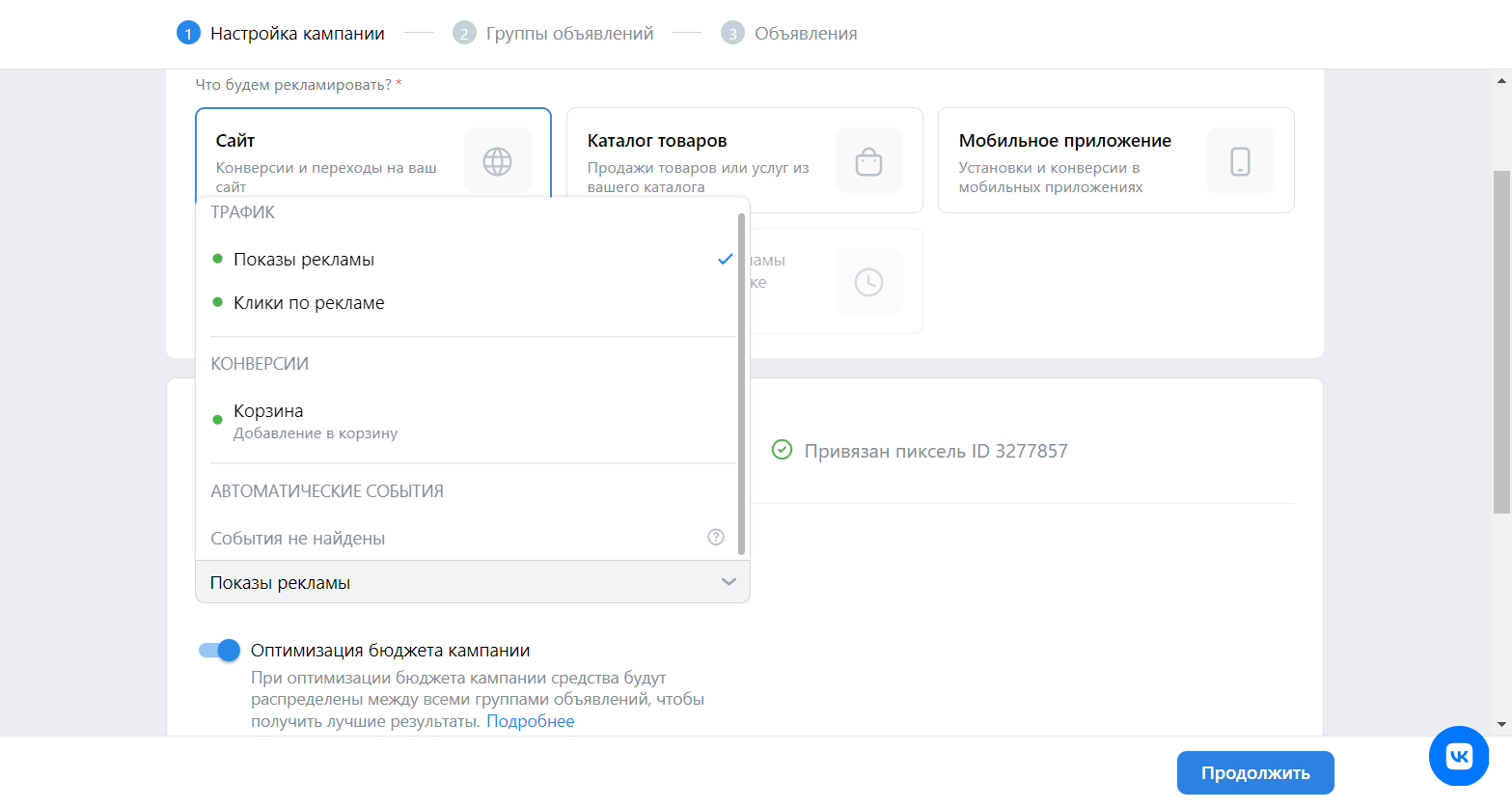Click the dropdown list scrollbar
The image size is (1512, 808).
[741, 386]
